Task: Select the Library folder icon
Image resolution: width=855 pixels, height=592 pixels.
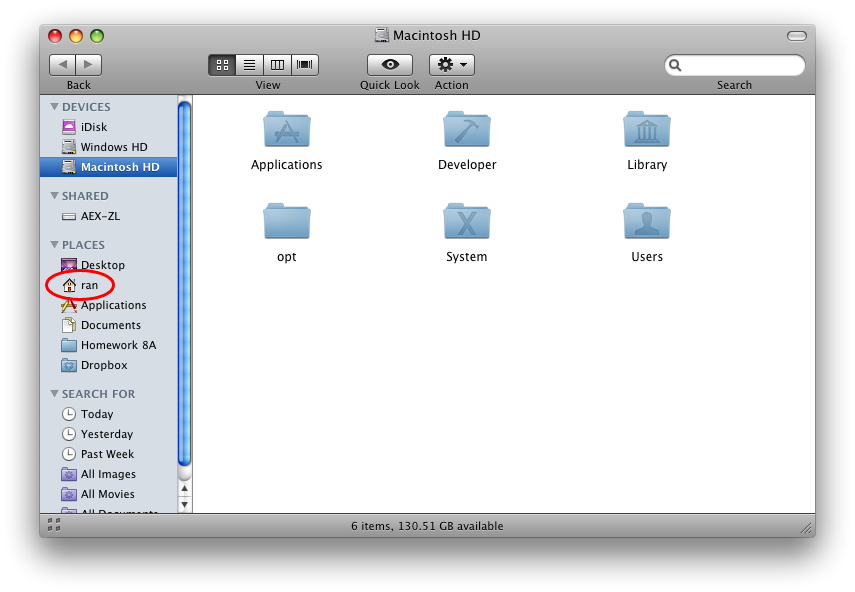Action: (647, 130)
